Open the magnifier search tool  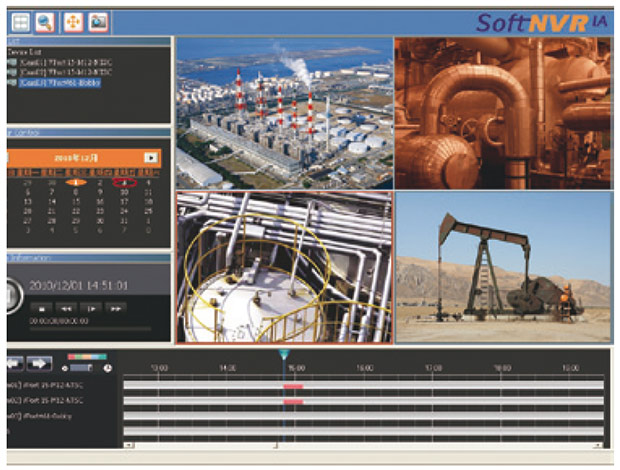pyautogui.click(x=46, y=20)
